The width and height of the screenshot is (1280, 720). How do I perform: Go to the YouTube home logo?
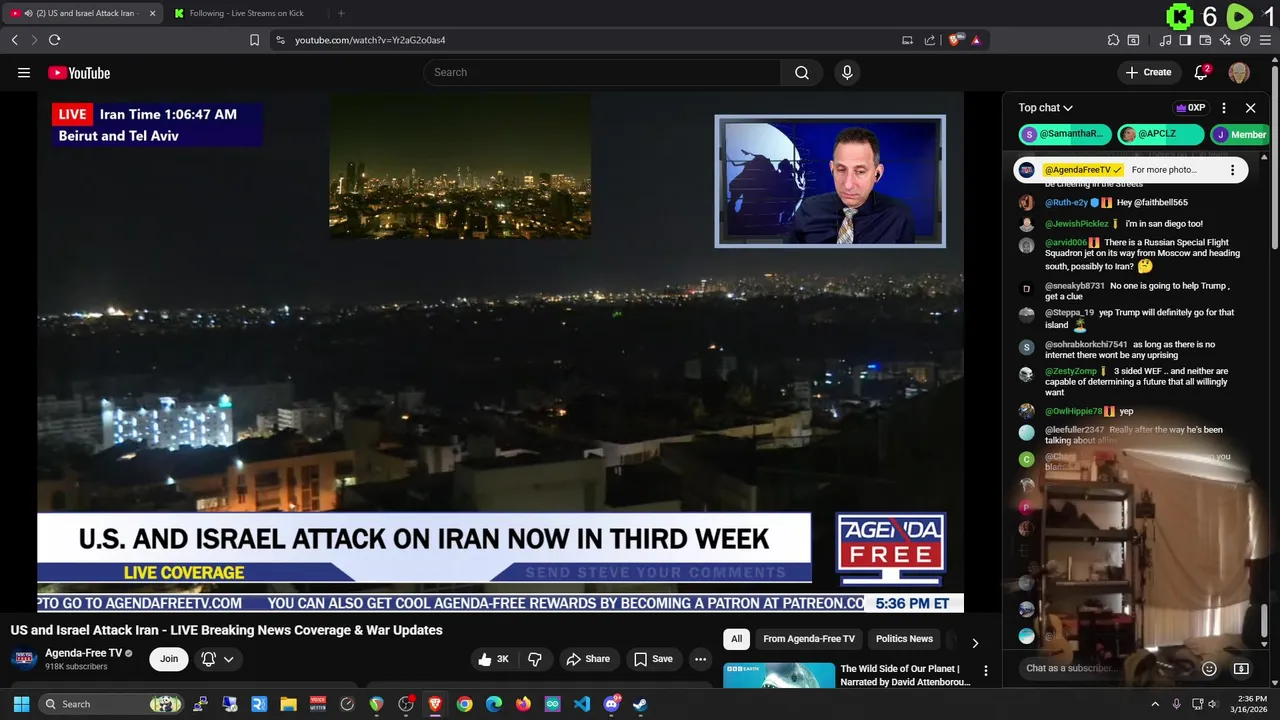click(79, 72)
